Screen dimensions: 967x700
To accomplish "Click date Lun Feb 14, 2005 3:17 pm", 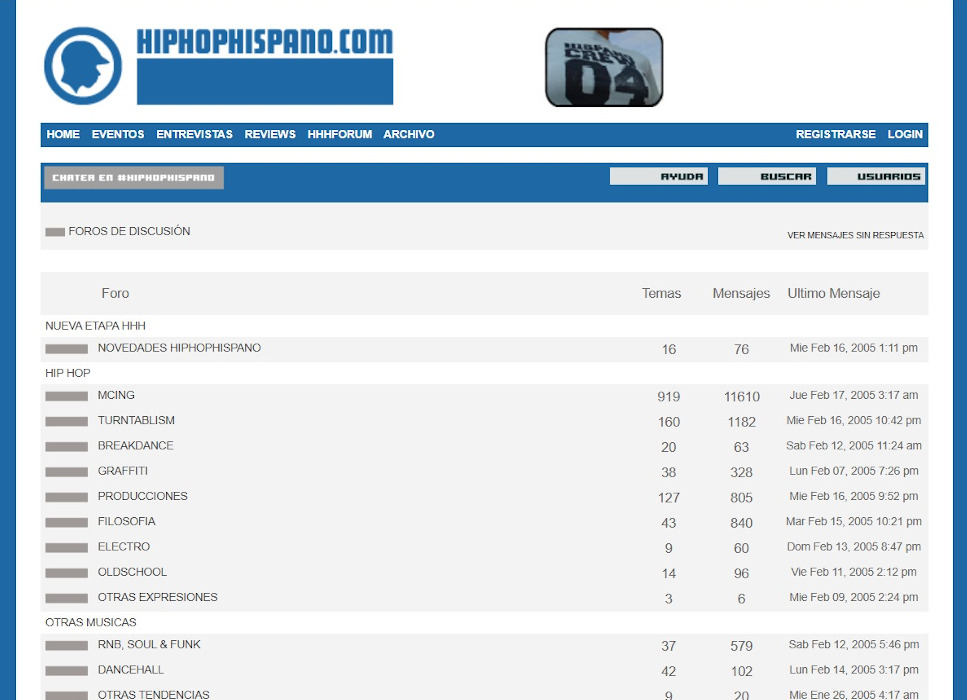I will (854, 670).
